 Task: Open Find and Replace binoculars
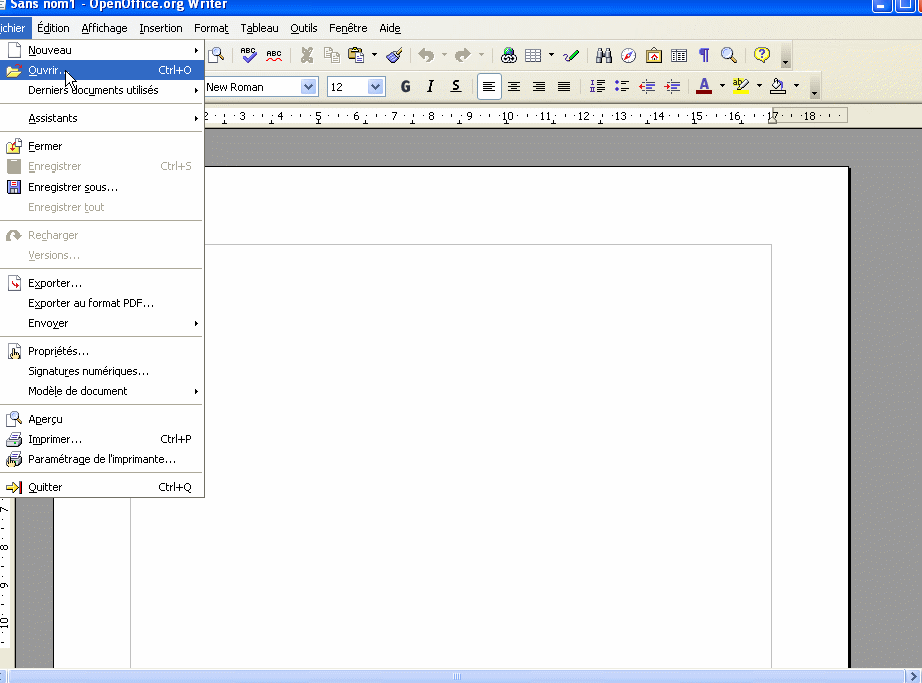point(604,55)
